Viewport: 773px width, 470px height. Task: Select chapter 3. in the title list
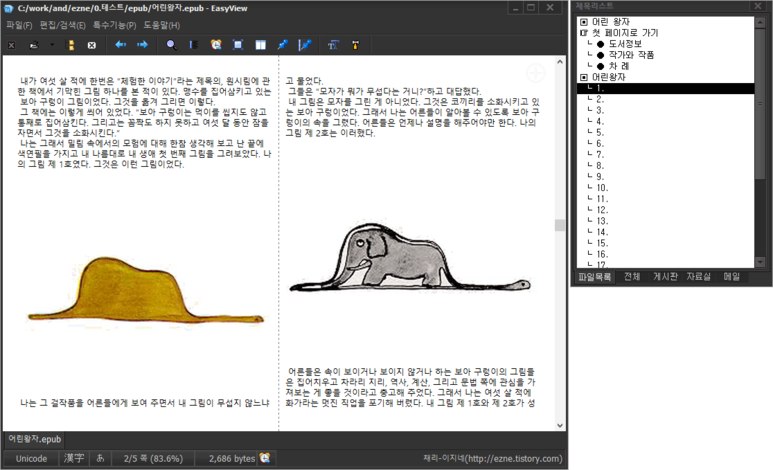click(600, 110)
